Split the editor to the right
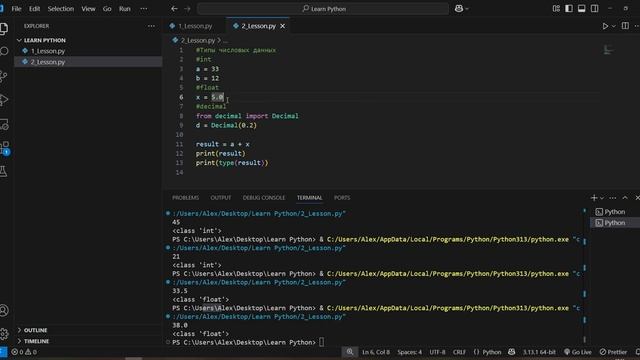Viewport: 640px width, 360px height. 625,26
